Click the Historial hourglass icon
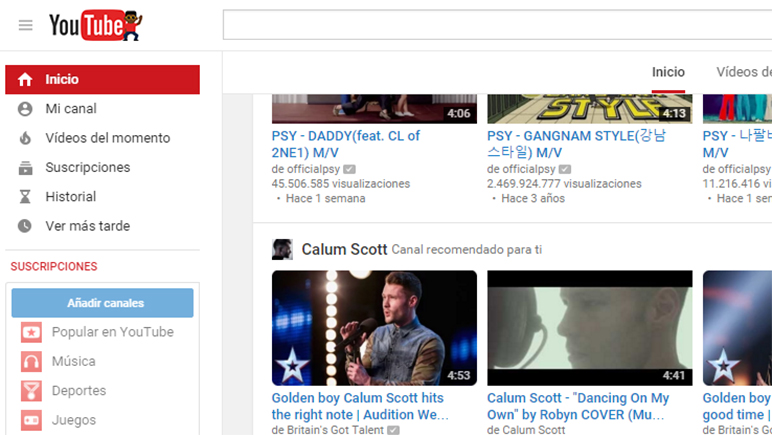Image resolution: width=772 pixels, height=435 pixels. click(25, 197)
